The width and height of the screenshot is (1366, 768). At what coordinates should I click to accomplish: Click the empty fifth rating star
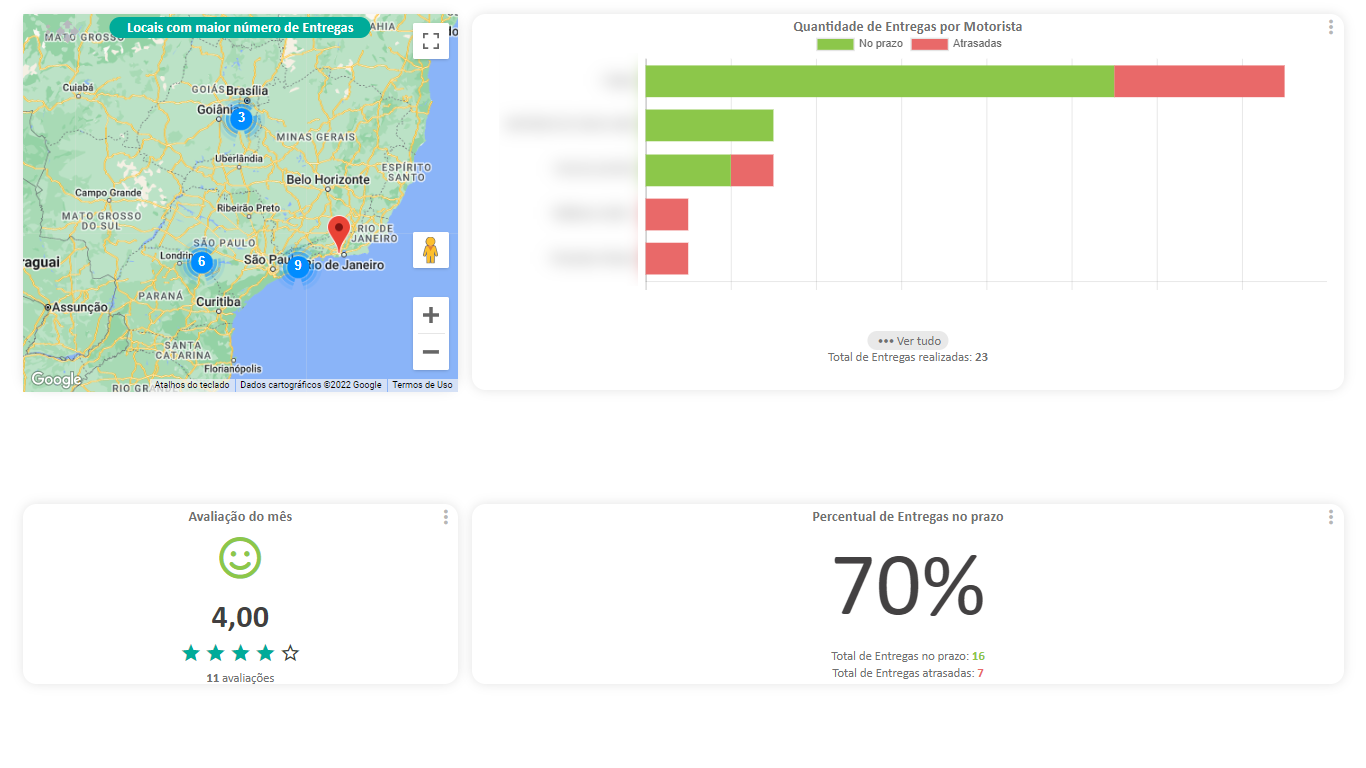point(290,653)
